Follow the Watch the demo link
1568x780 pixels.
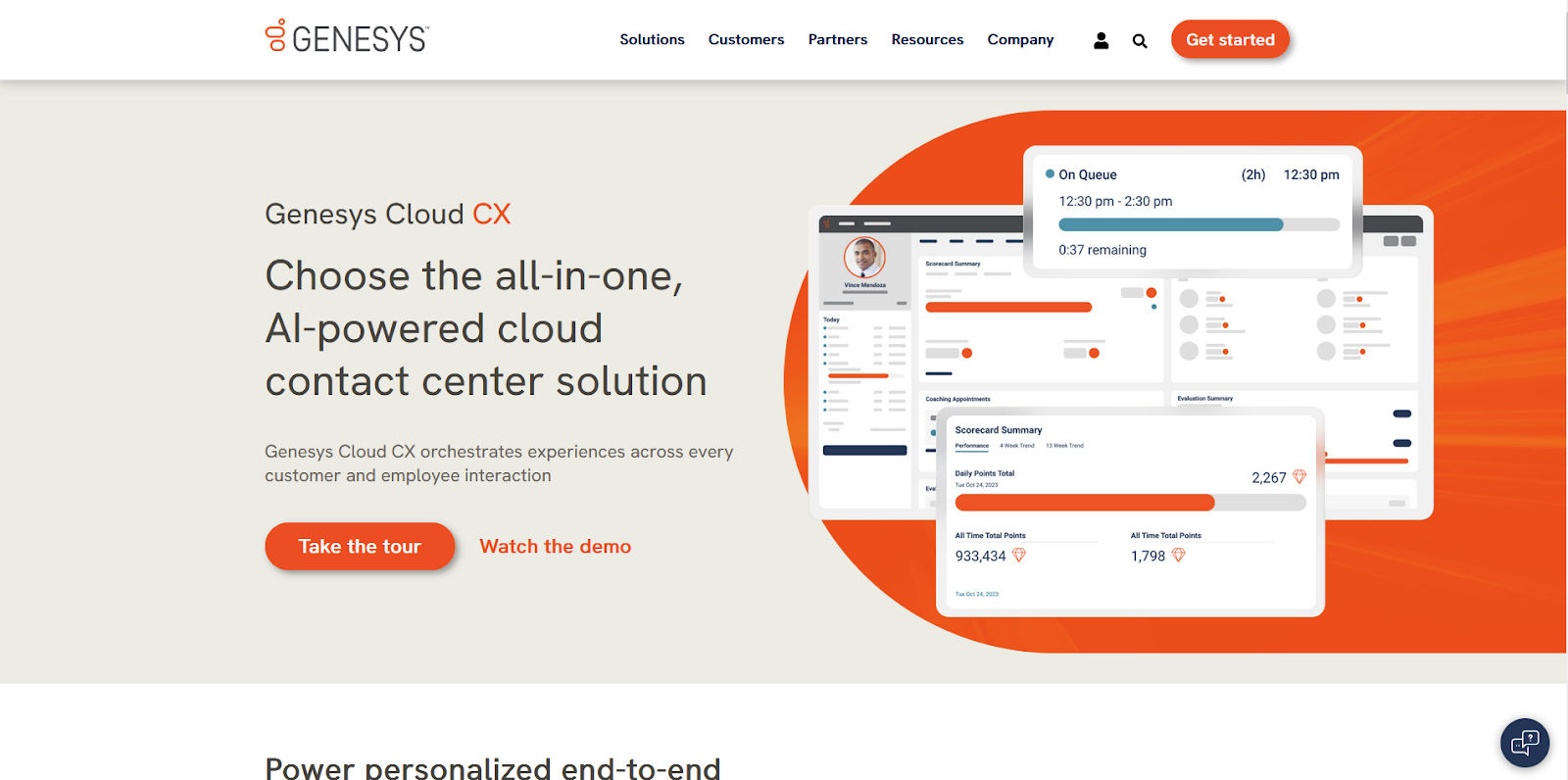point(555,546)
